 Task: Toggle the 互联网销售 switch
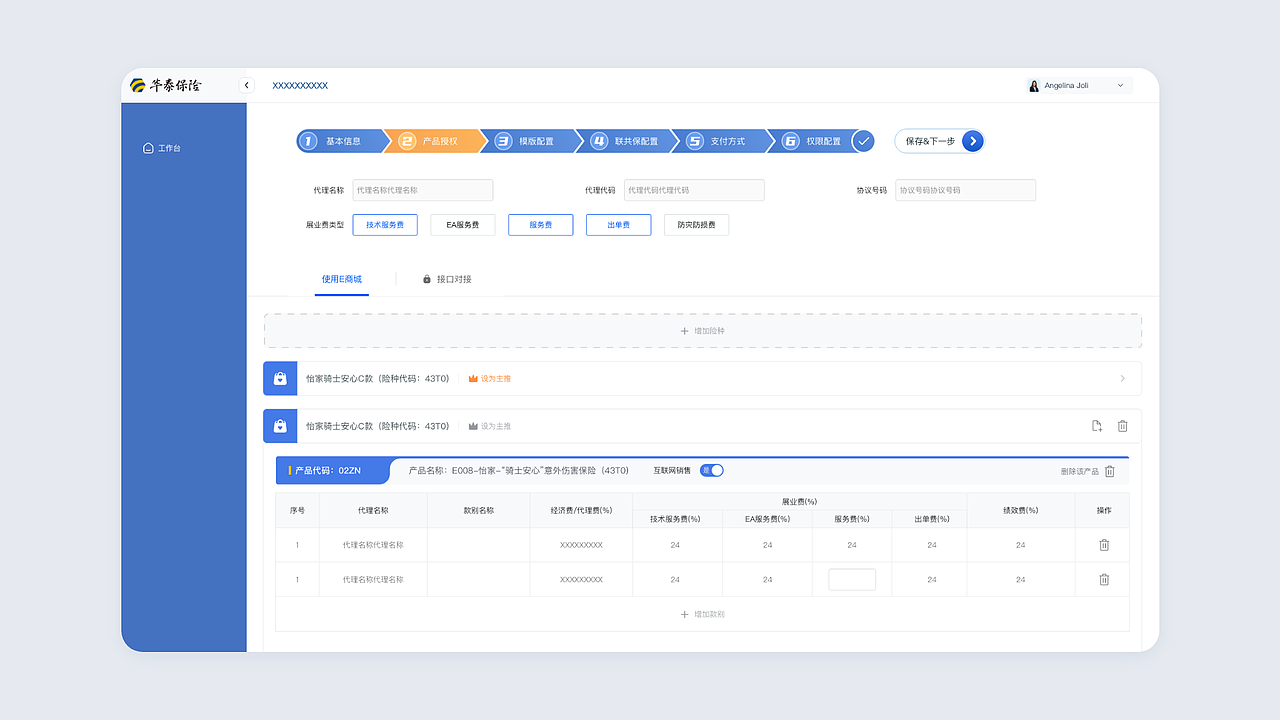pyautogui.click(x=711, y=470)
